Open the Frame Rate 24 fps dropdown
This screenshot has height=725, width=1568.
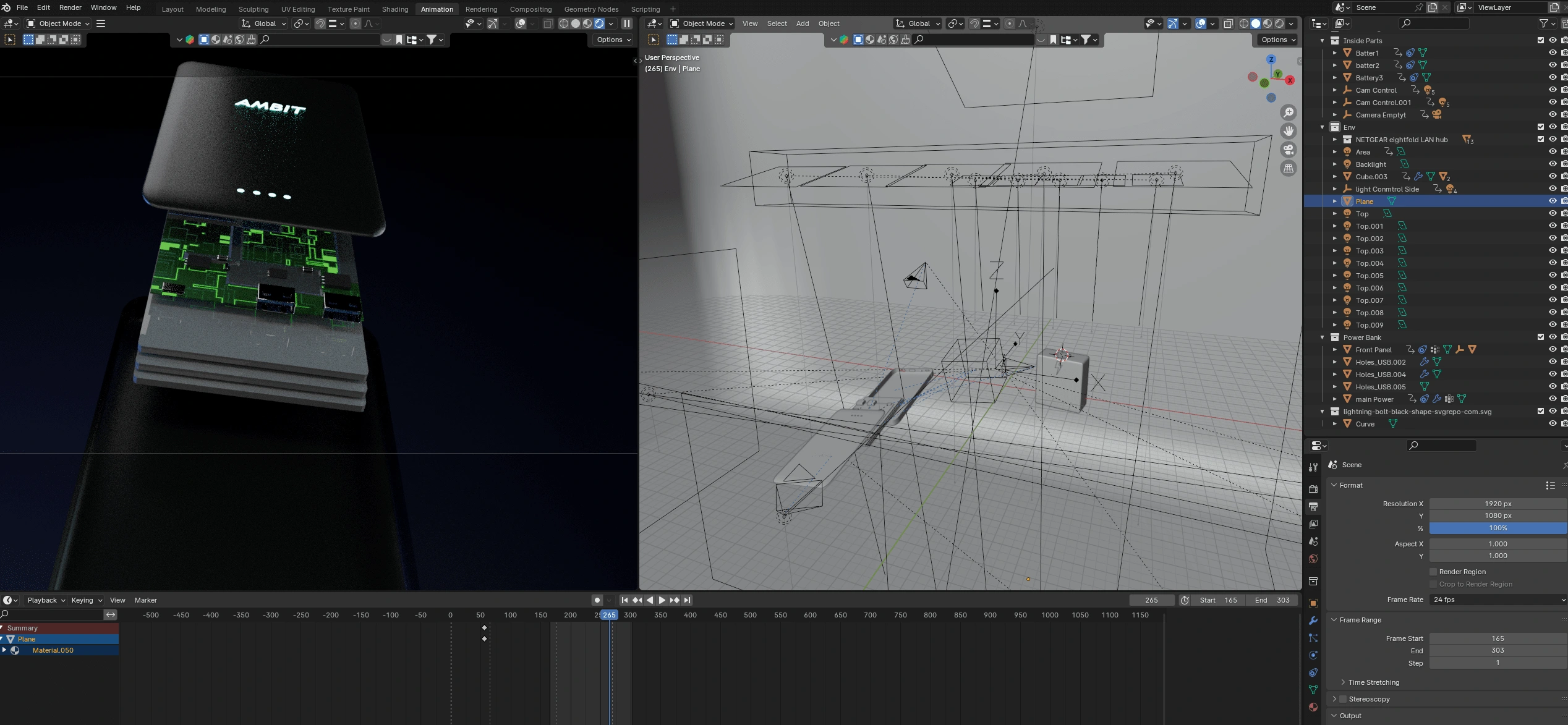1498,600
